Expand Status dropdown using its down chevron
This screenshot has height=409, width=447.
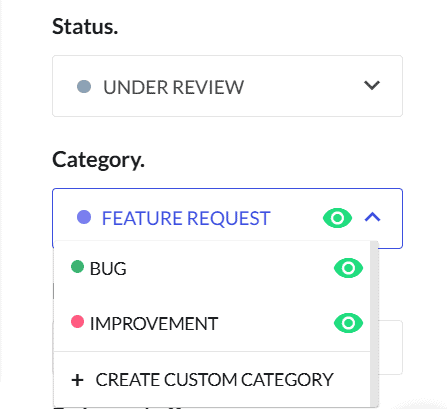coord(372,85)
